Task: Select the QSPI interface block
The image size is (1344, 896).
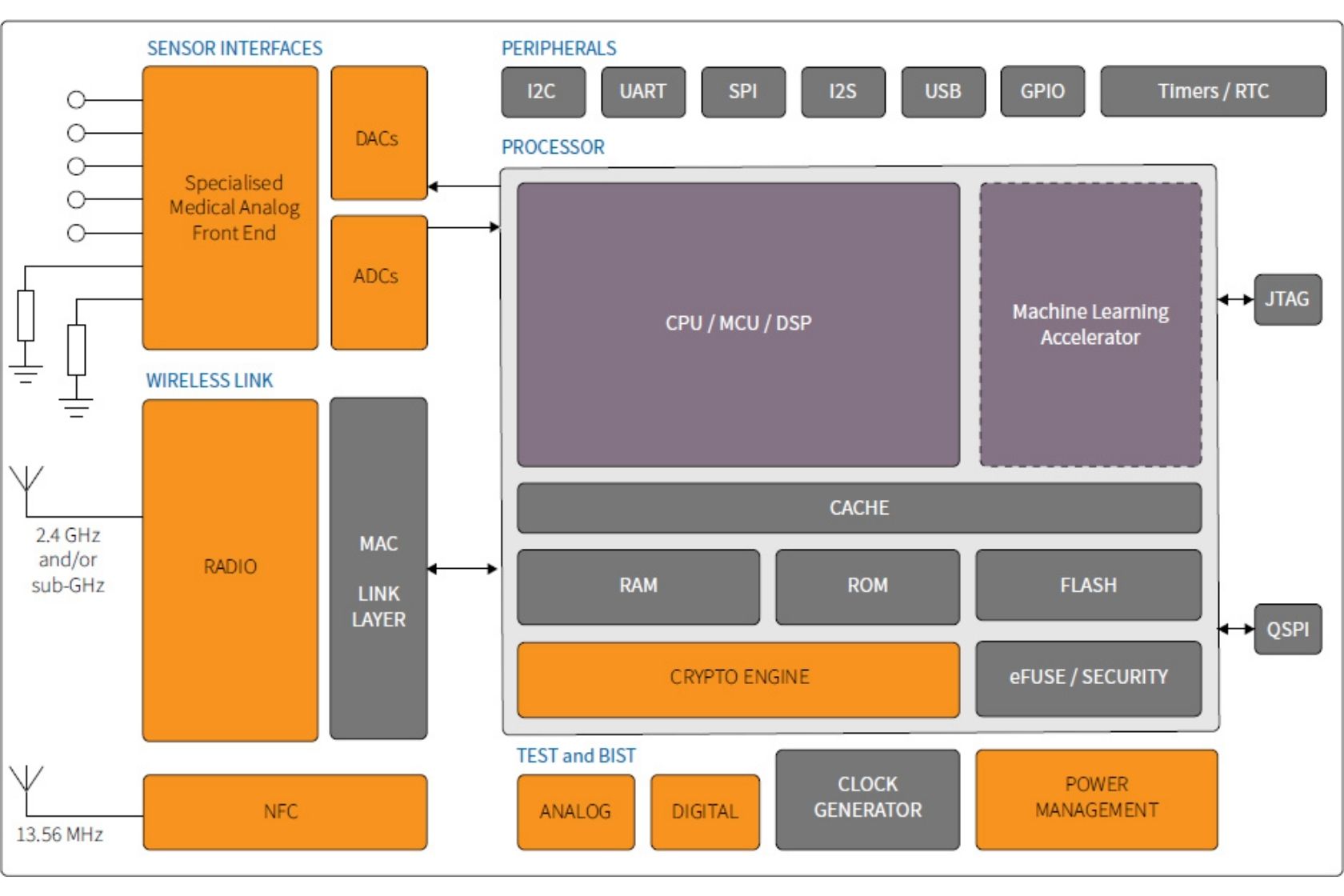Action: [x=1290, y=630]
